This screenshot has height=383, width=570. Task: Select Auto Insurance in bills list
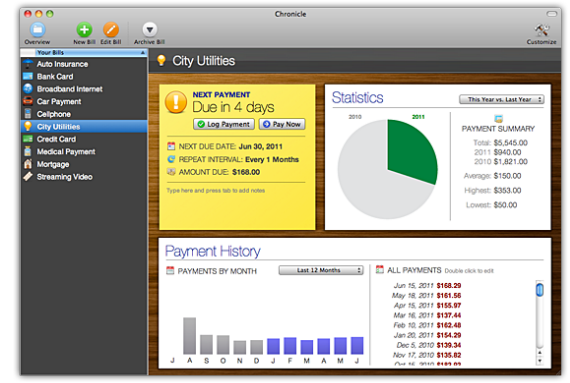[x=84, y=64]
